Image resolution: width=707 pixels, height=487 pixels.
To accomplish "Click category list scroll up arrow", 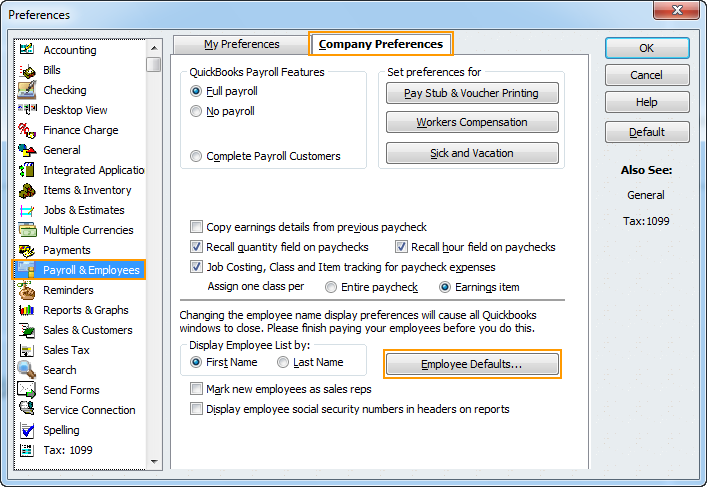I will click(x=154, y=48).
